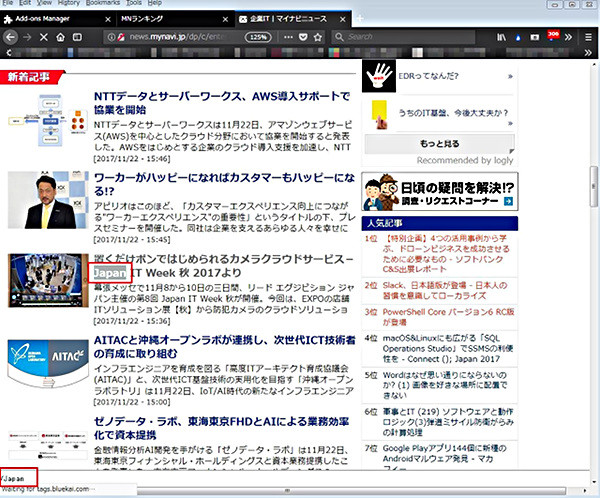Click the 125% zoom level indicator
Screen dimensions: 600x498
pyautogui.click(x=258, y=37)
